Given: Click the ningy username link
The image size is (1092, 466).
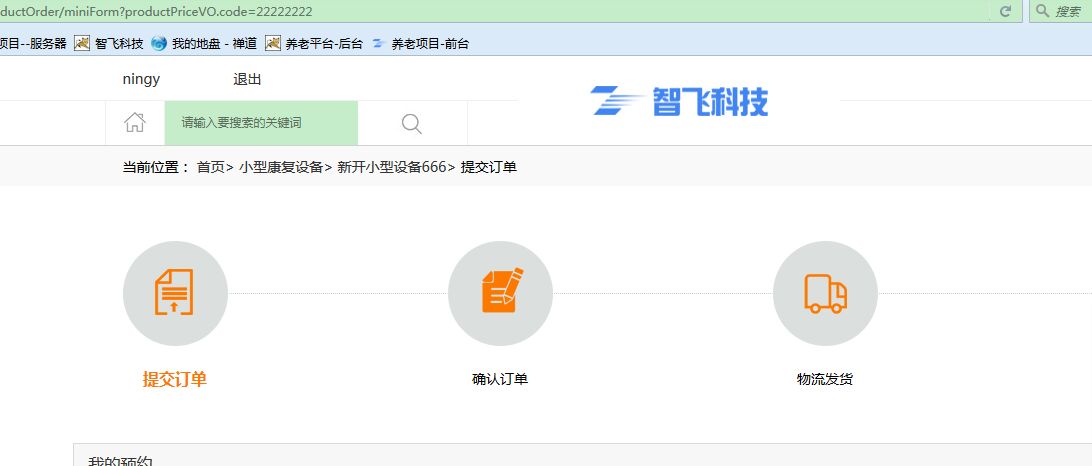Looking at the screenshot, I should [x=141, y=79].
